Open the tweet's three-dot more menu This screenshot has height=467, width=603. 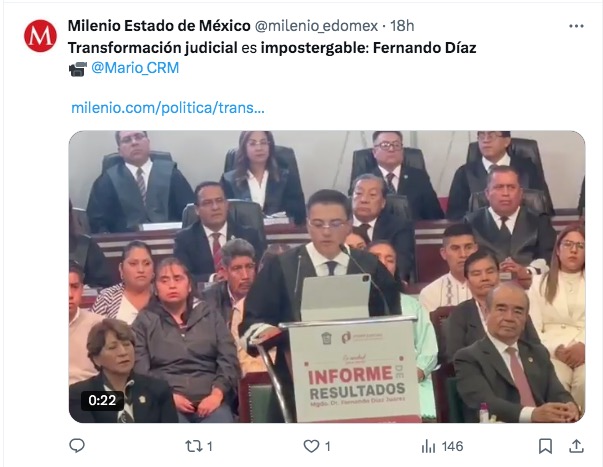576,26
